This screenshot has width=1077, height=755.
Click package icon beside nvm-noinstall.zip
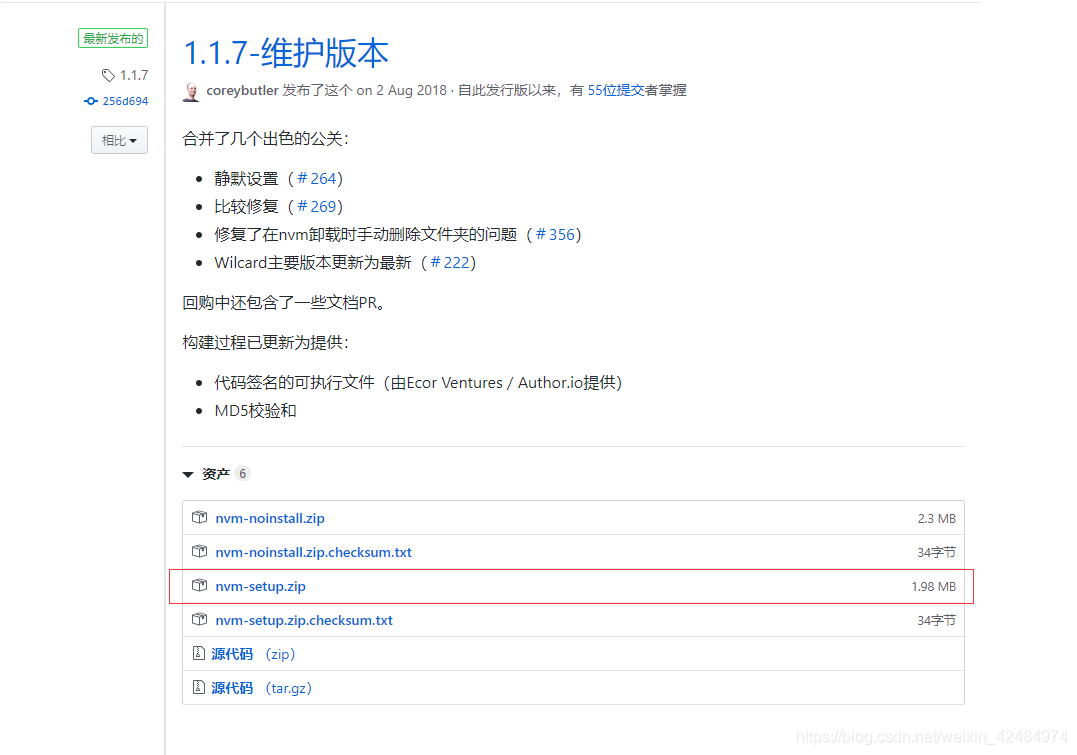pos(199,517)
